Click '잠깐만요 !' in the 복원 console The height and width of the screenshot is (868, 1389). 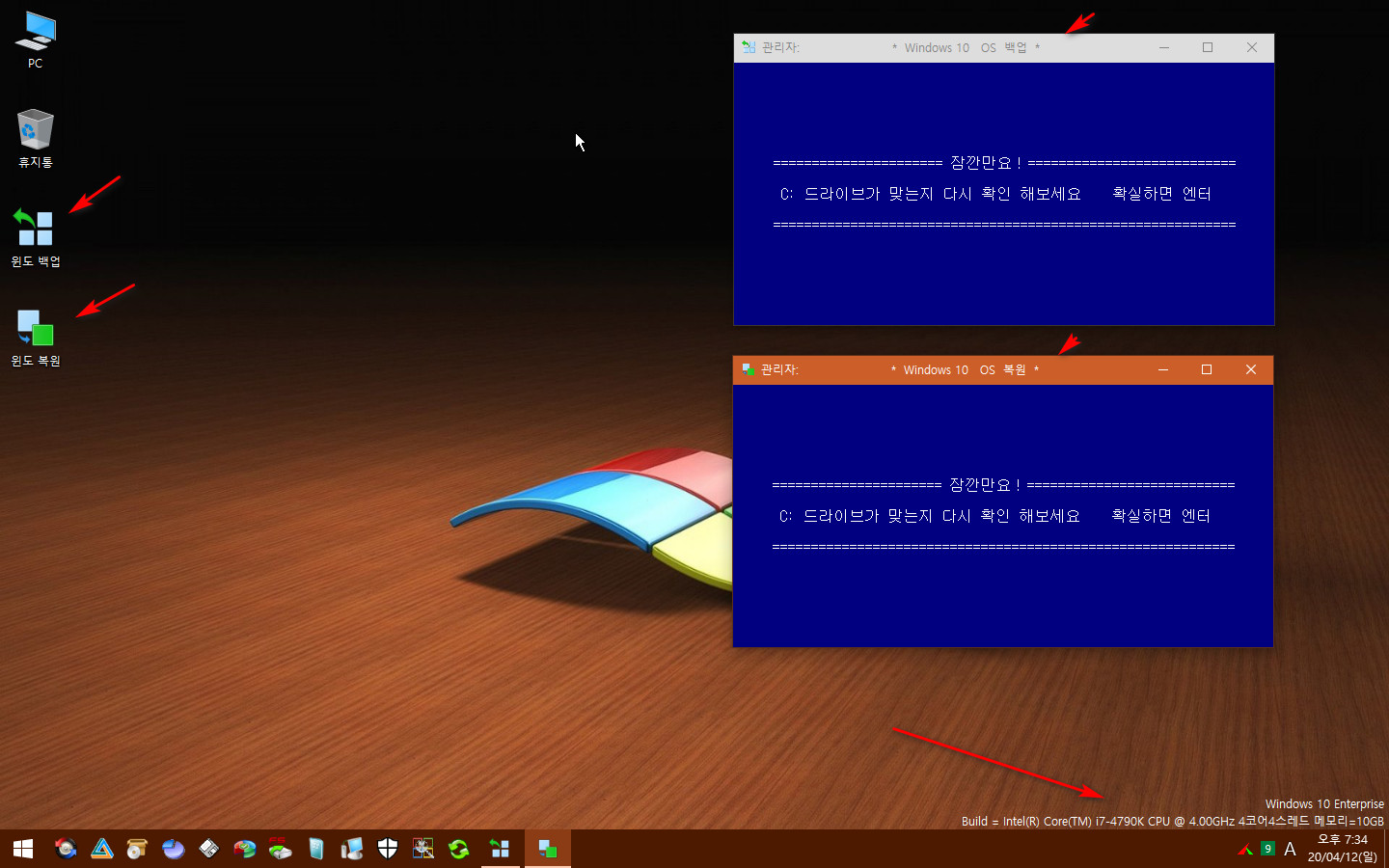pyautogui.click(x=985, y=485)
